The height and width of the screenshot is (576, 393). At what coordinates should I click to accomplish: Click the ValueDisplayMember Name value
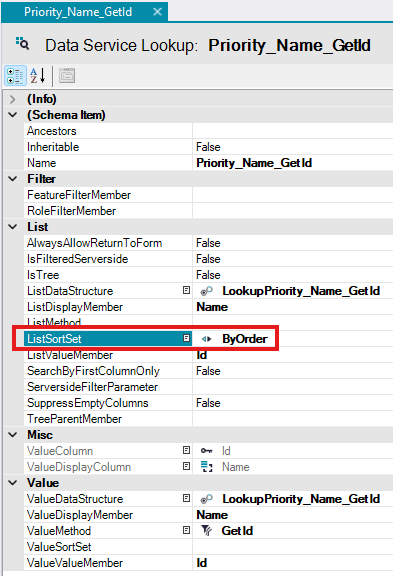point(212,515)
